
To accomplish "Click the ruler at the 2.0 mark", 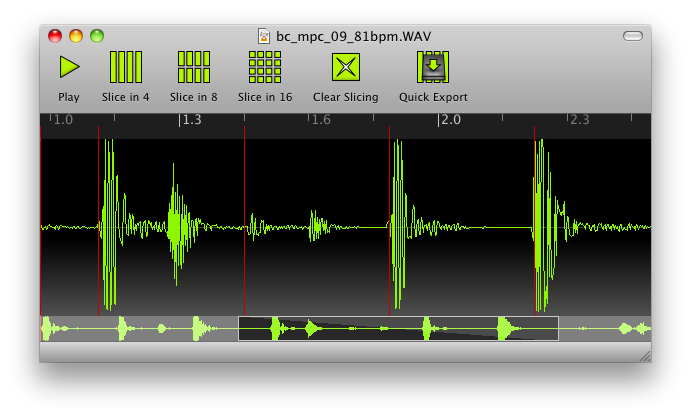I will pos(449,120).
